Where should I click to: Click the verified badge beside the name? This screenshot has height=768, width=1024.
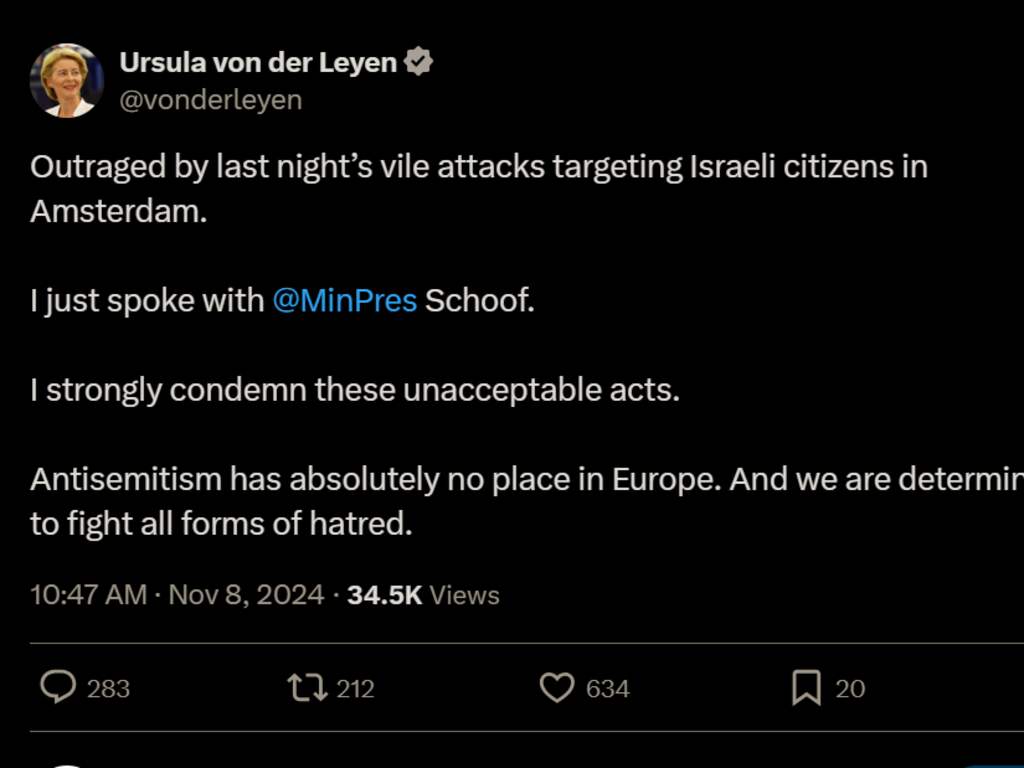pos(418,62)
